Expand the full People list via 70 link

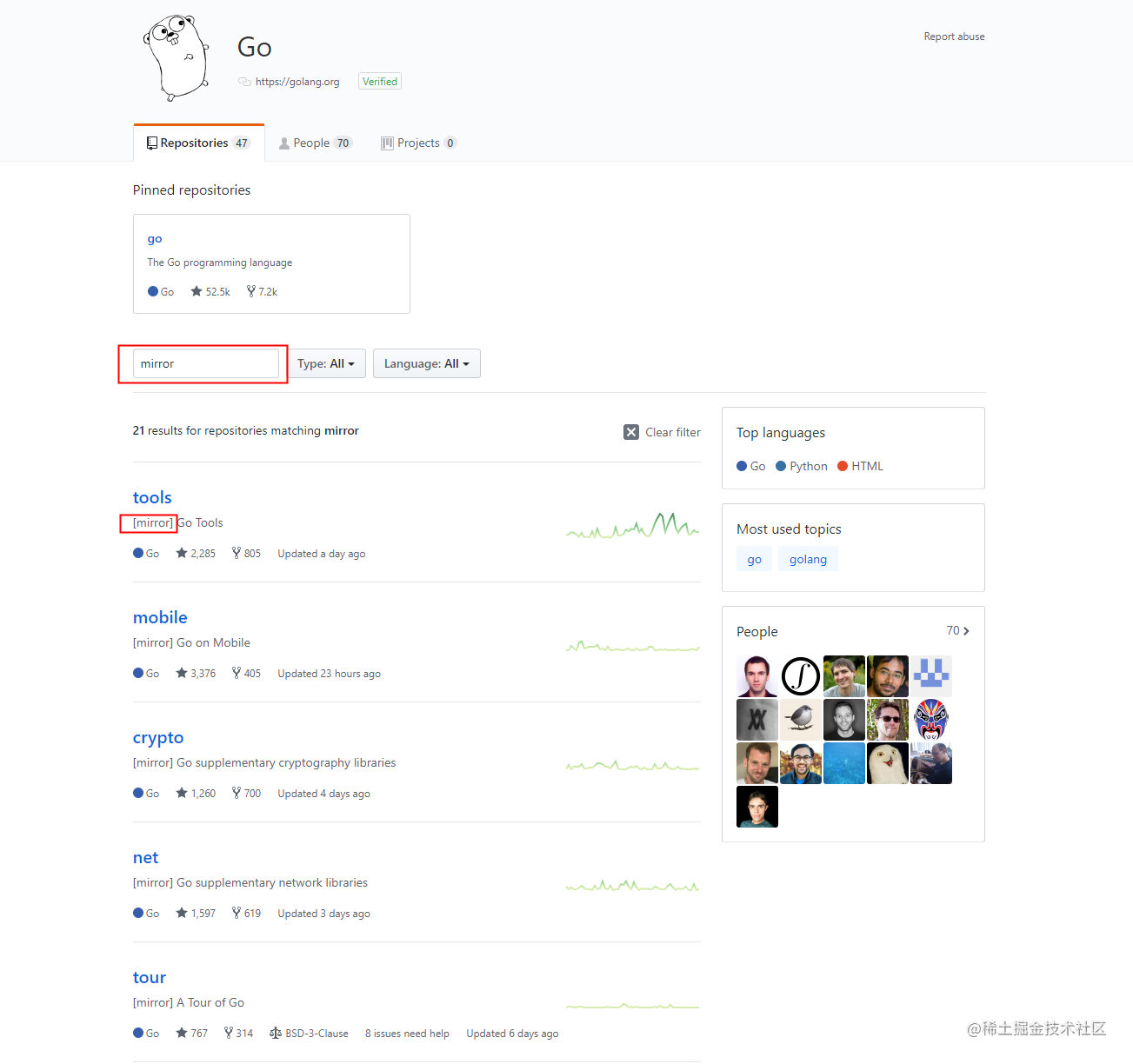(956, 630)
